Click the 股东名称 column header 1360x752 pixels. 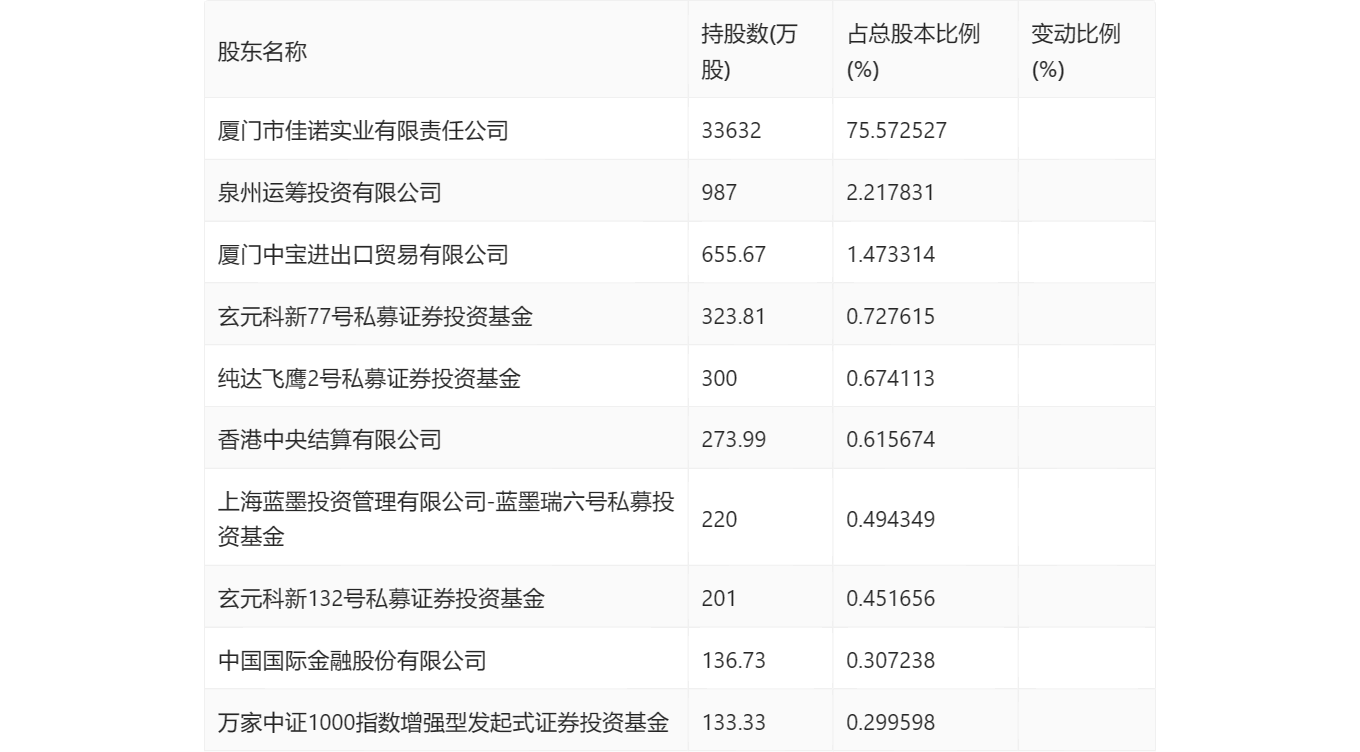click(262, 52)
